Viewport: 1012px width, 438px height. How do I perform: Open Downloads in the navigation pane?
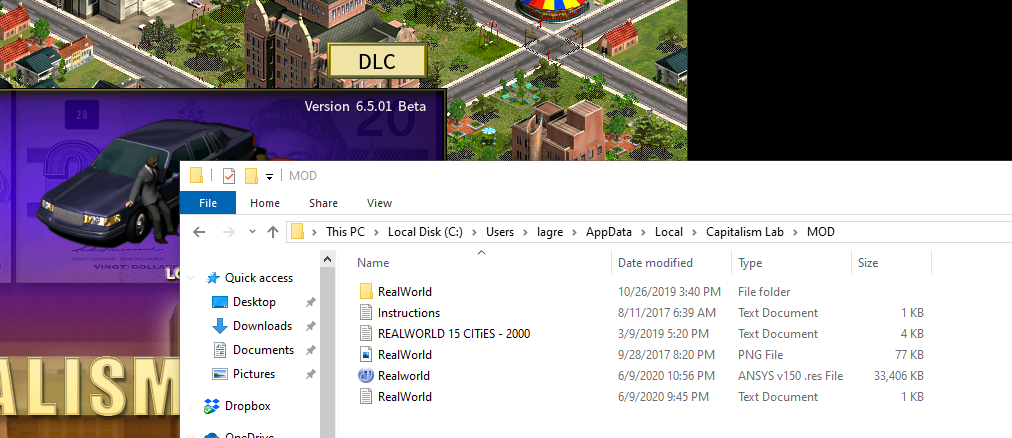262,326
